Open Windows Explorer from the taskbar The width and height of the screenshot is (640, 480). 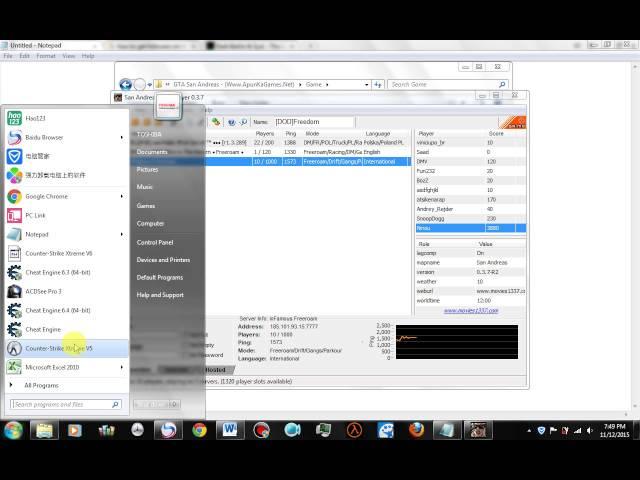(x=44, y=430)
